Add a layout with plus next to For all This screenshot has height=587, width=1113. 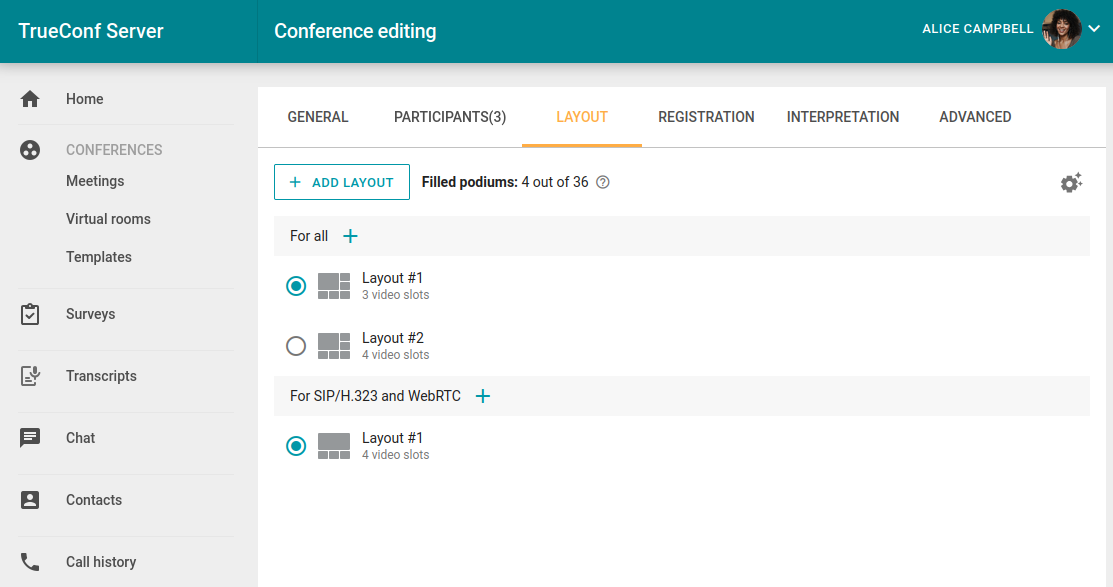tap(350, 236)
